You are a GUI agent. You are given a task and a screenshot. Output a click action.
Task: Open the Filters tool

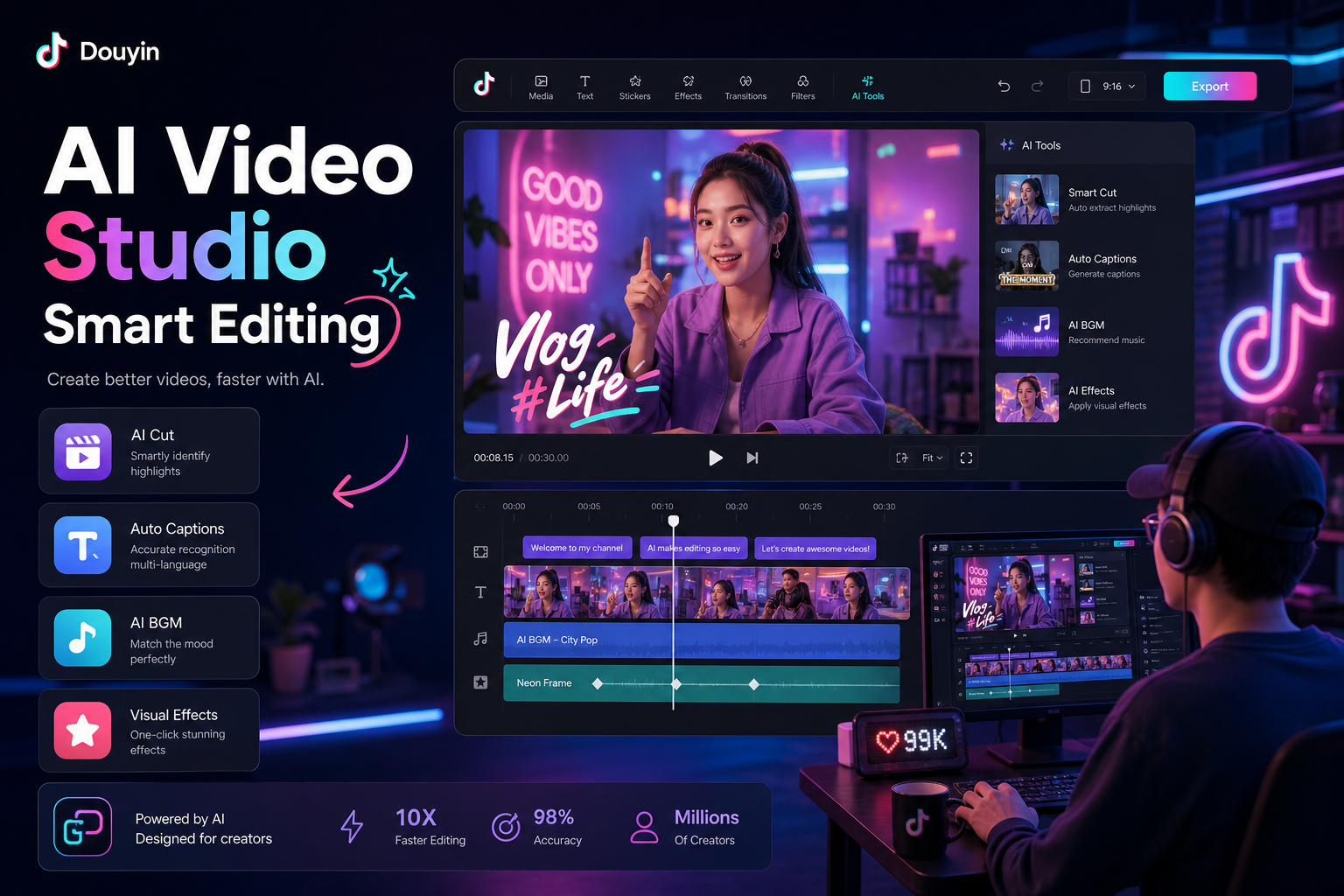click(802, 87)
